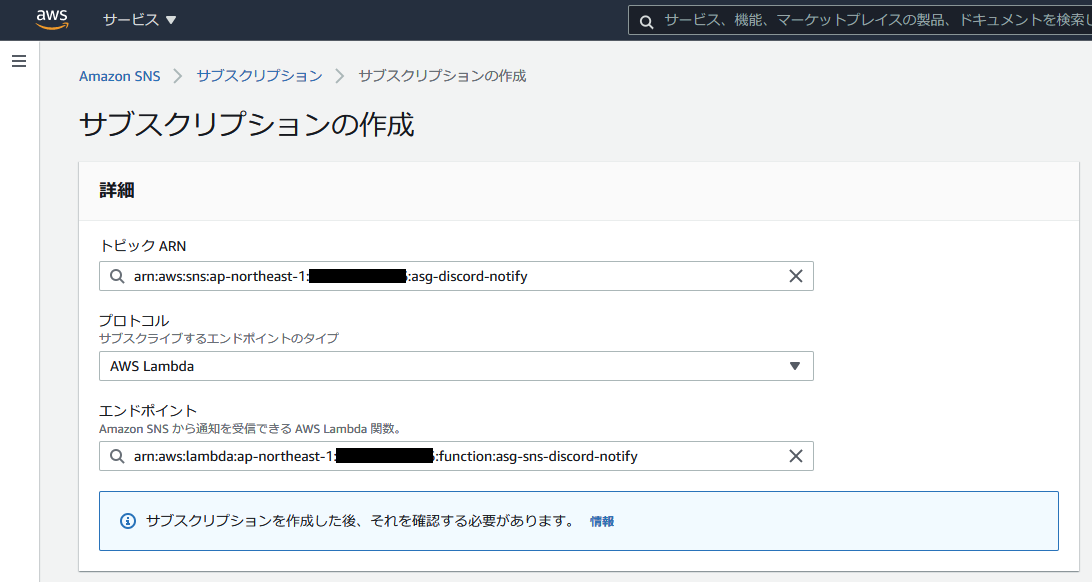Click the サブスクリプションの作成 page heading
Viewport: 1092px width, 582px height.
(x=247, y=125)
